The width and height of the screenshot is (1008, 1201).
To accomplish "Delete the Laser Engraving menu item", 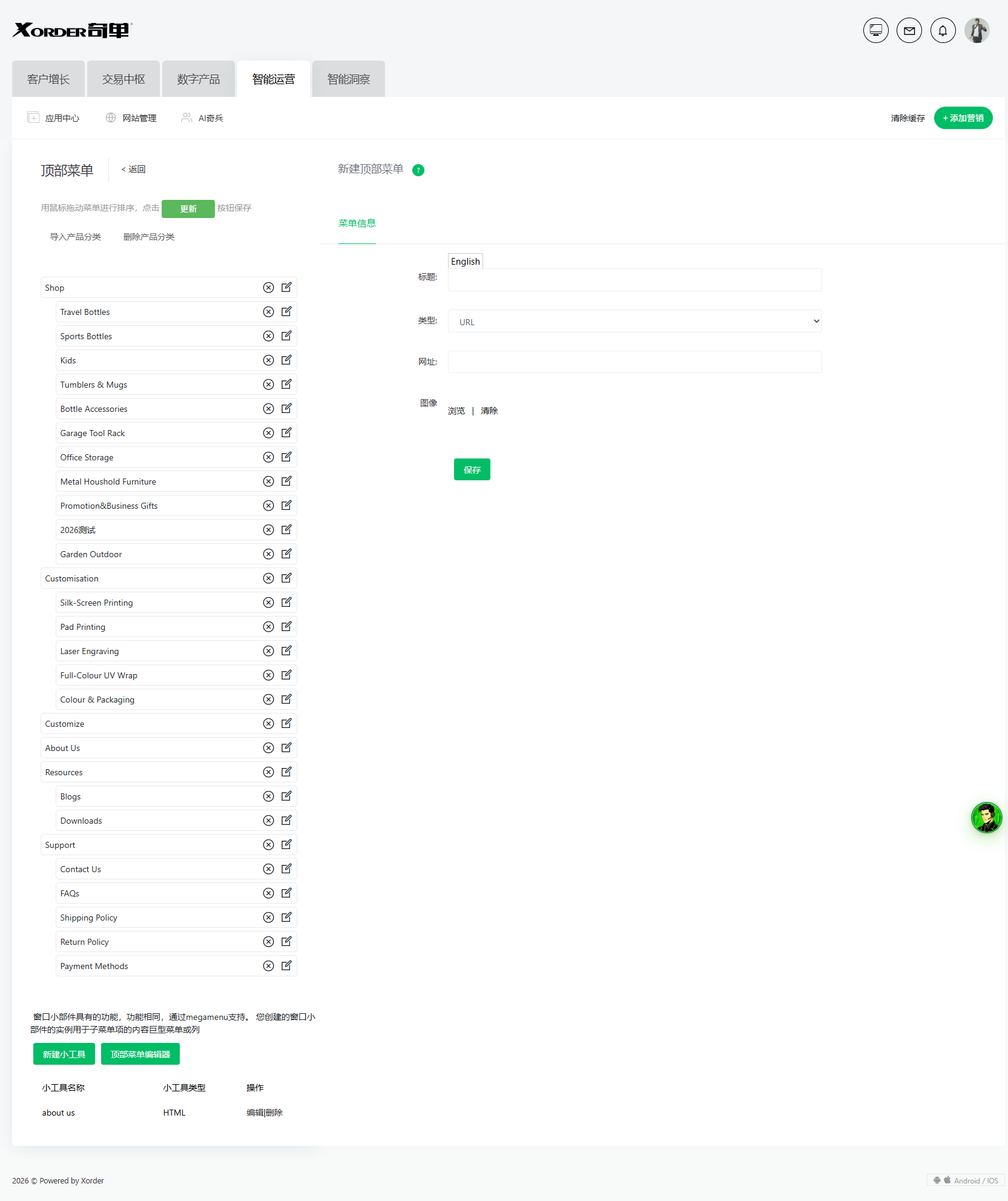I will point(268,651).
